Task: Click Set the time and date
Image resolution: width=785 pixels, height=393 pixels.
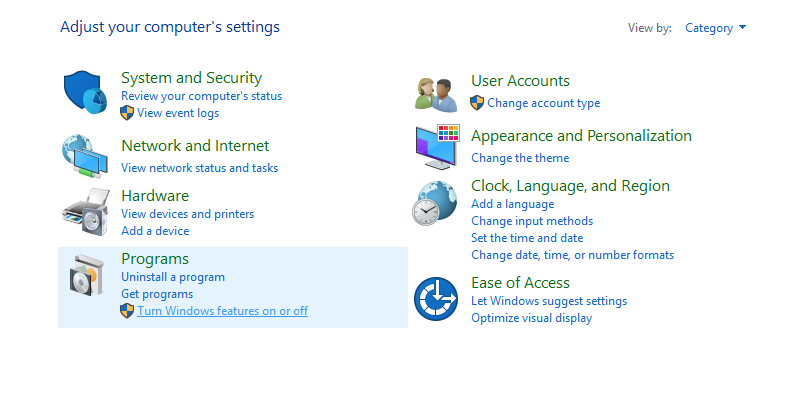Action: 527,238
